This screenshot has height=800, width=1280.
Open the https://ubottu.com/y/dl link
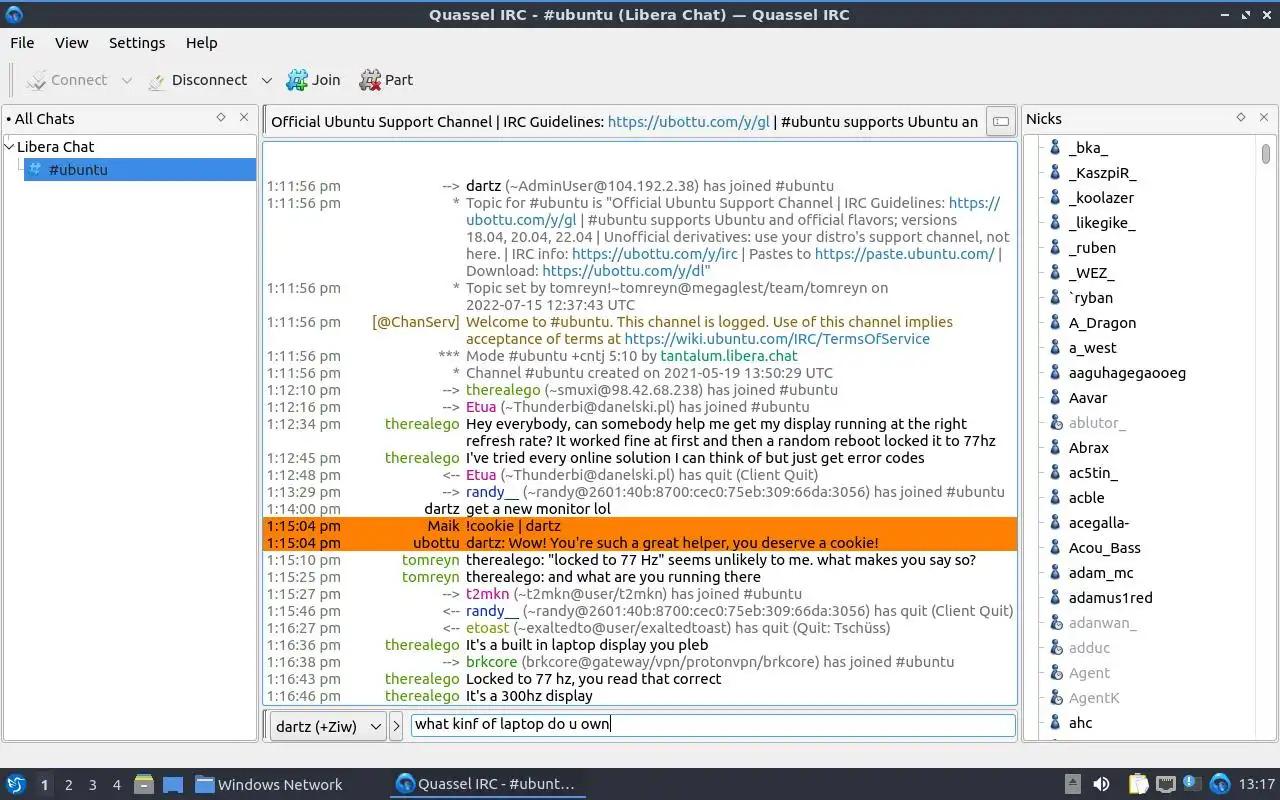click(624, 271)
